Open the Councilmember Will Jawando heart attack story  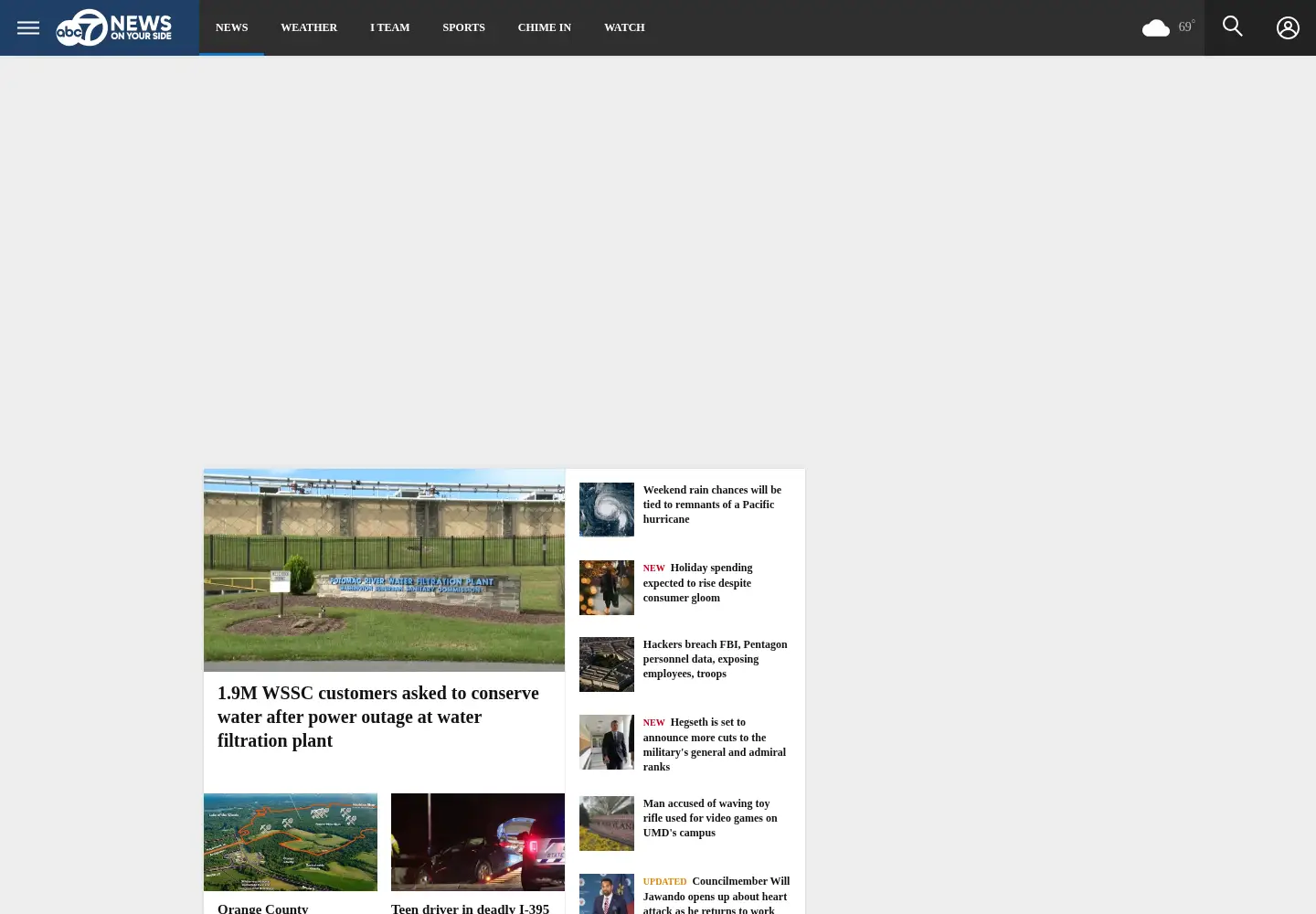click(716, 895)
